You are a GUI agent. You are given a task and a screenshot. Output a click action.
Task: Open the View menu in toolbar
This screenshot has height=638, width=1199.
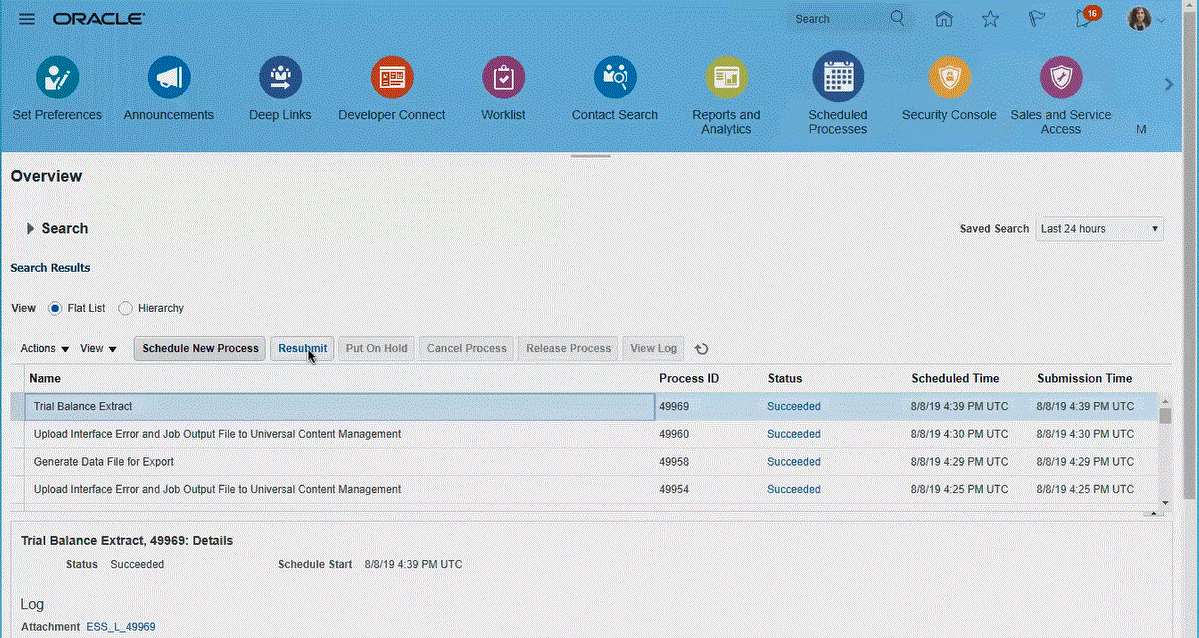[98, 349]
